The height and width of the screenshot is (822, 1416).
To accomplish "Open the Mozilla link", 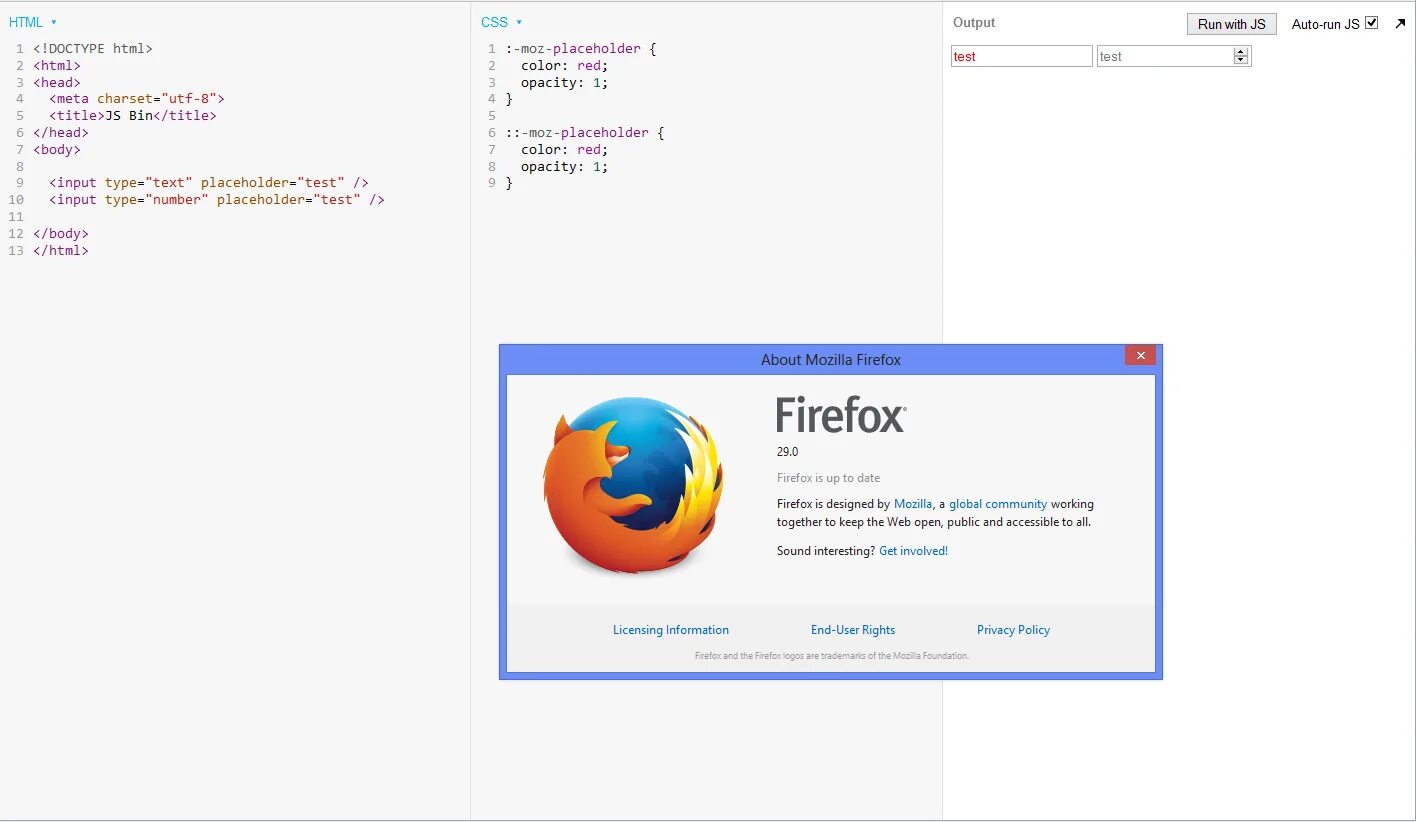I will 913,504.
